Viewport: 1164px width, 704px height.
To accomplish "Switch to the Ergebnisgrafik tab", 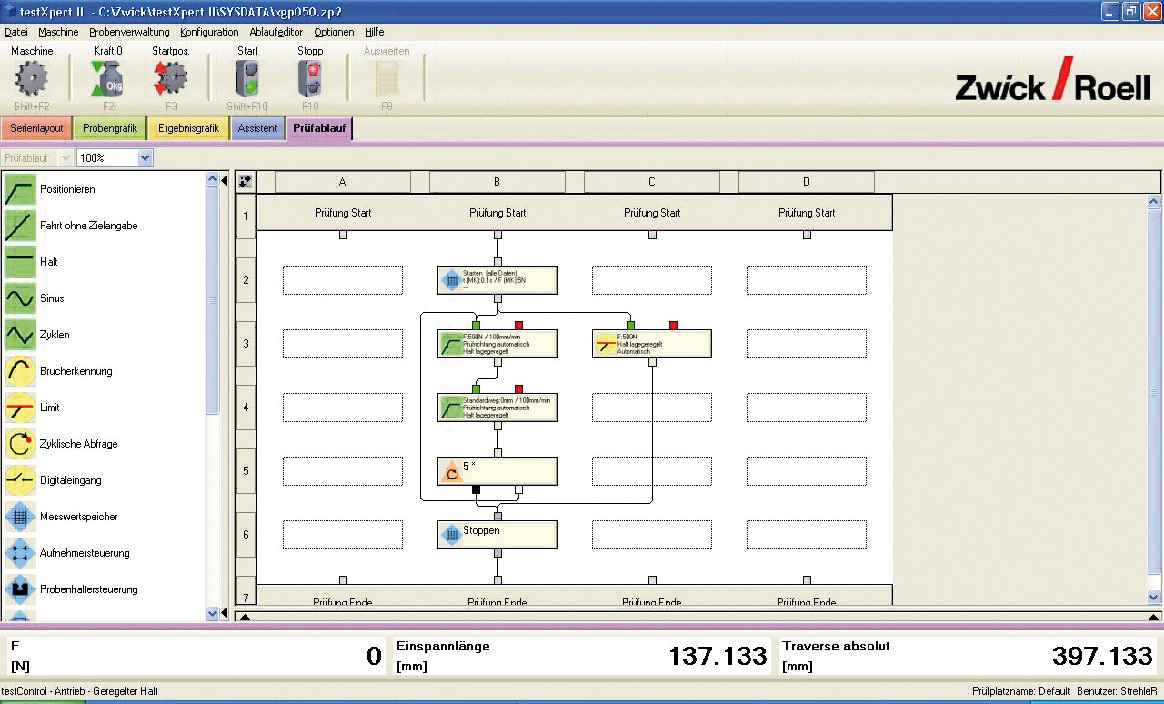I will (188, 128).
